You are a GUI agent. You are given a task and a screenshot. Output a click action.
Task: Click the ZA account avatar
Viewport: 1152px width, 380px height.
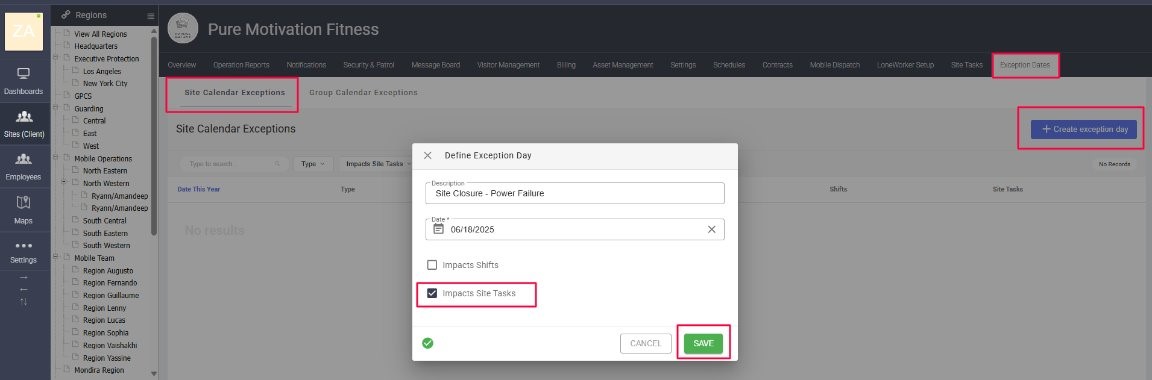coord(24,32)
